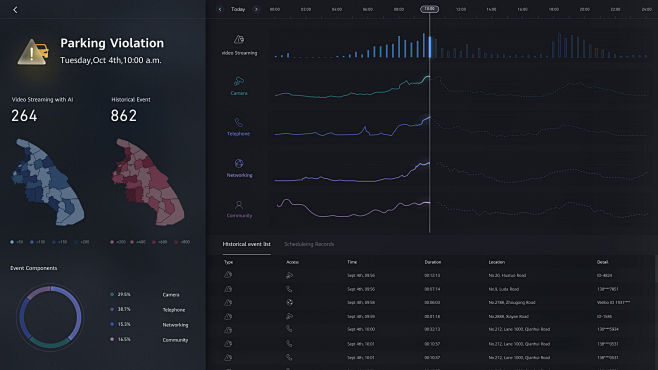Viewport: 658px width, 370px height.
Task: Click the 'No.20, Haitan Road' location cell
Action: point(507,276)
